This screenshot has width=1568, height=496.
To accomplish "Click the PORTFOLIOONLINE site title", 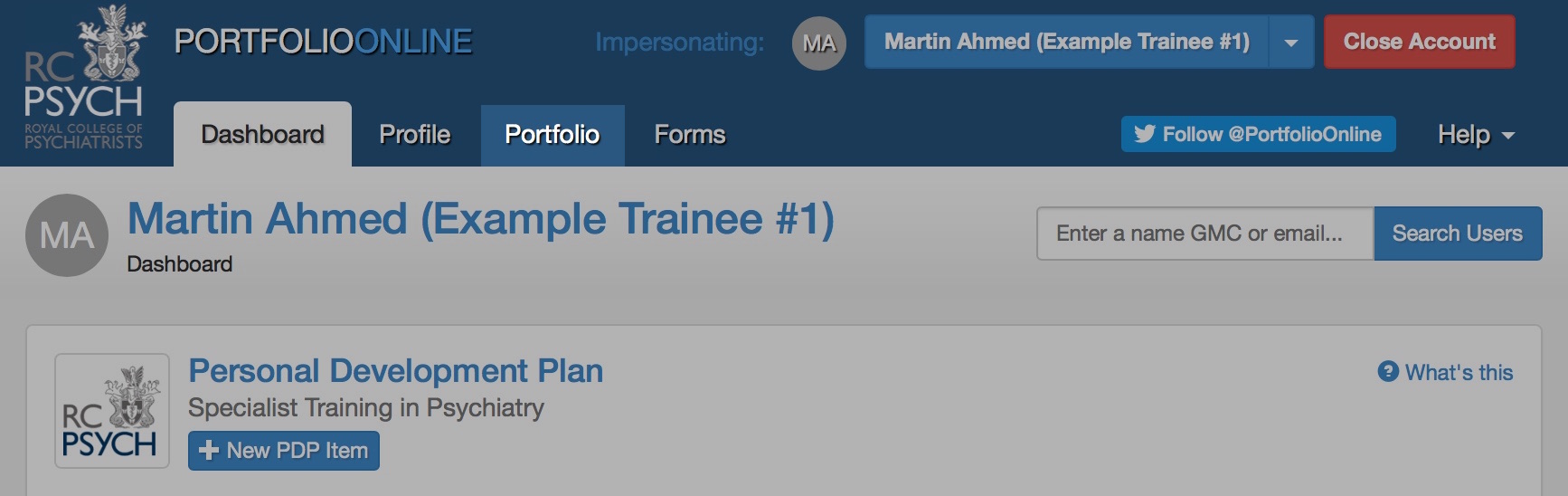I will pyautogui.click(x=323, y=42).
